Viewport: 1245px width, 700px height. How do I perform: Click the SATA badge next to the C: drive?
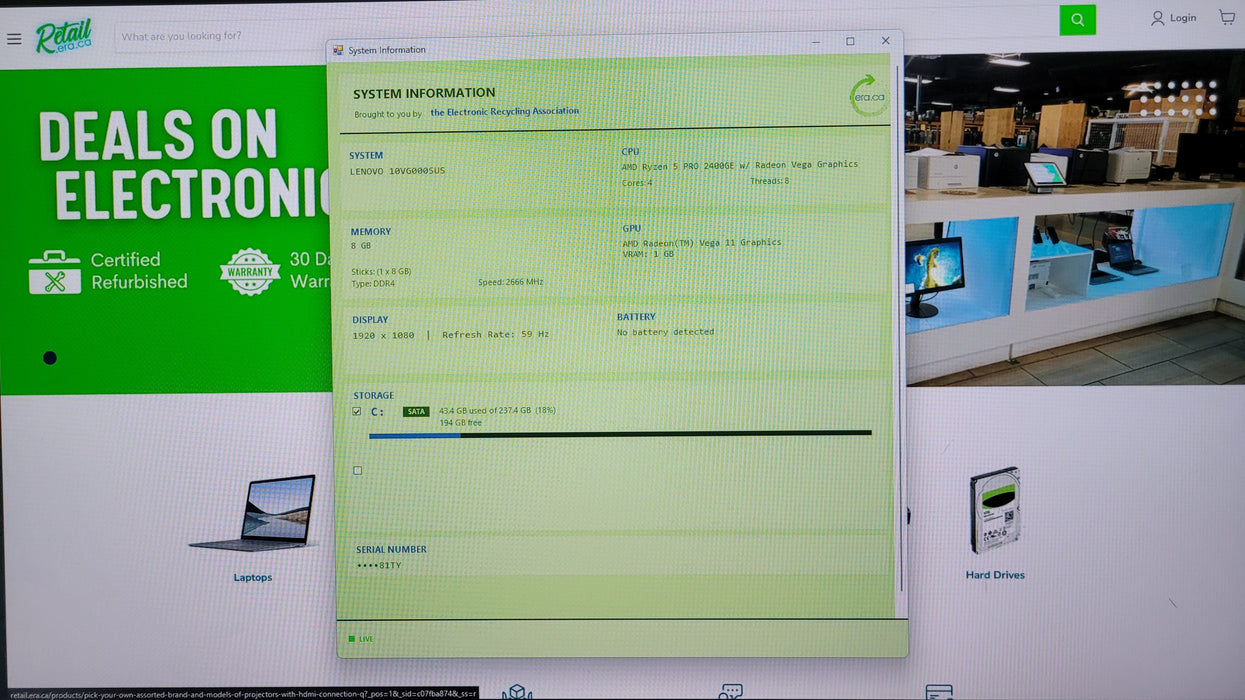coord(416,411)
